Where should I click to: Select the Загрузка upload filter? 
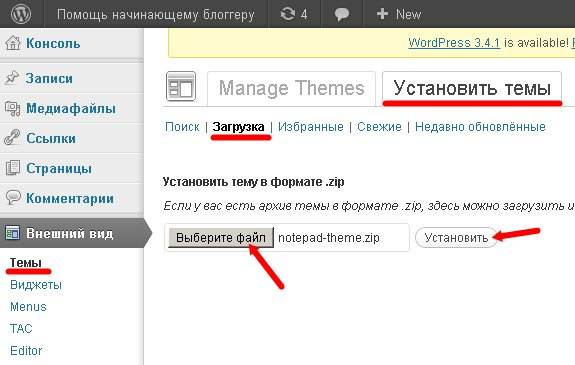(238, 127)
